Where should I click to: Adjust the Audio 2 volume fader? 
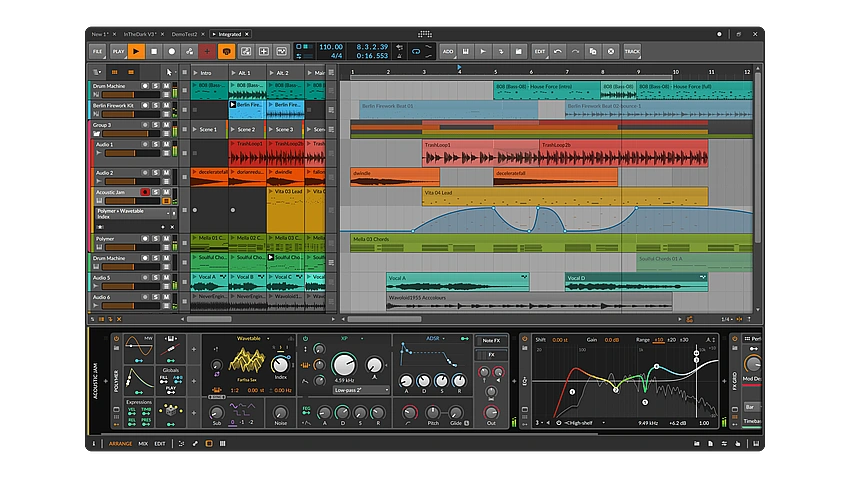[x=133, y=182]
